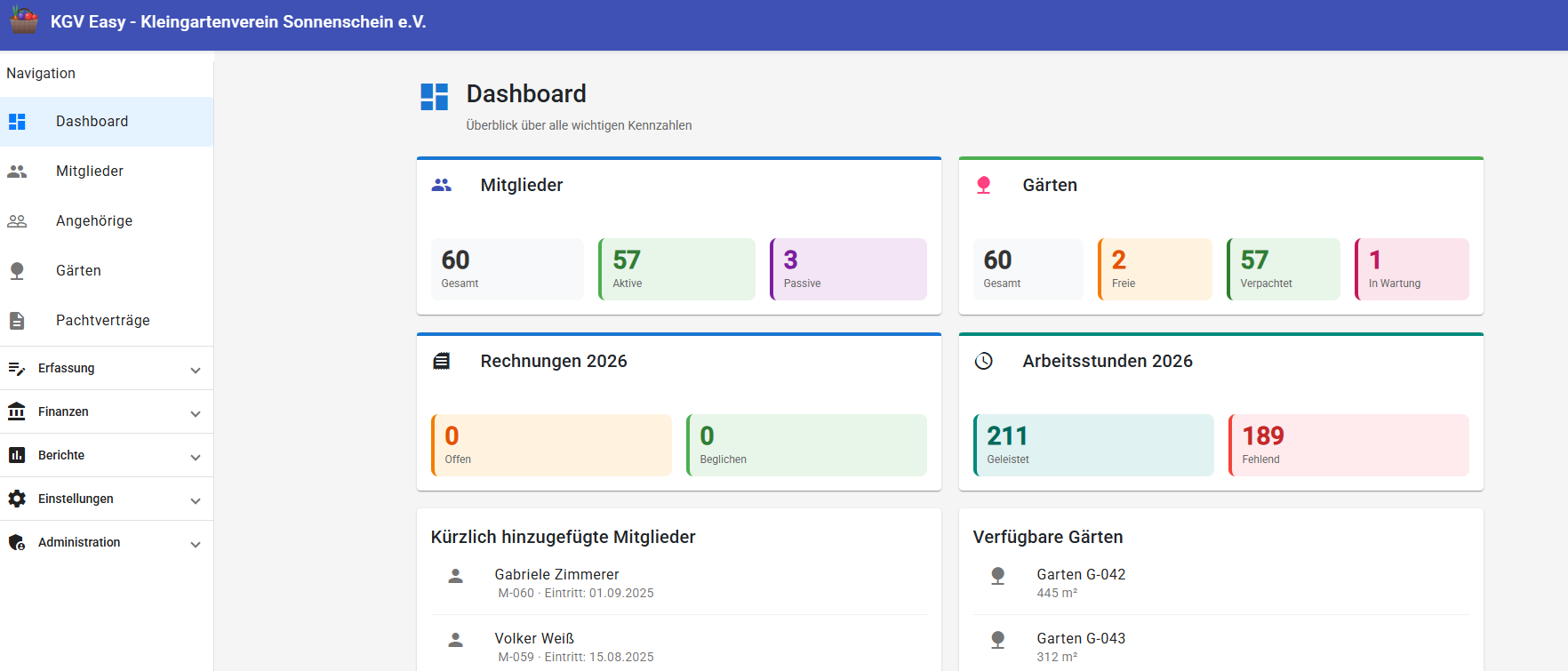Open the 0 Beglichen invoices tile

pyautogui.click(x=806, y=445)
